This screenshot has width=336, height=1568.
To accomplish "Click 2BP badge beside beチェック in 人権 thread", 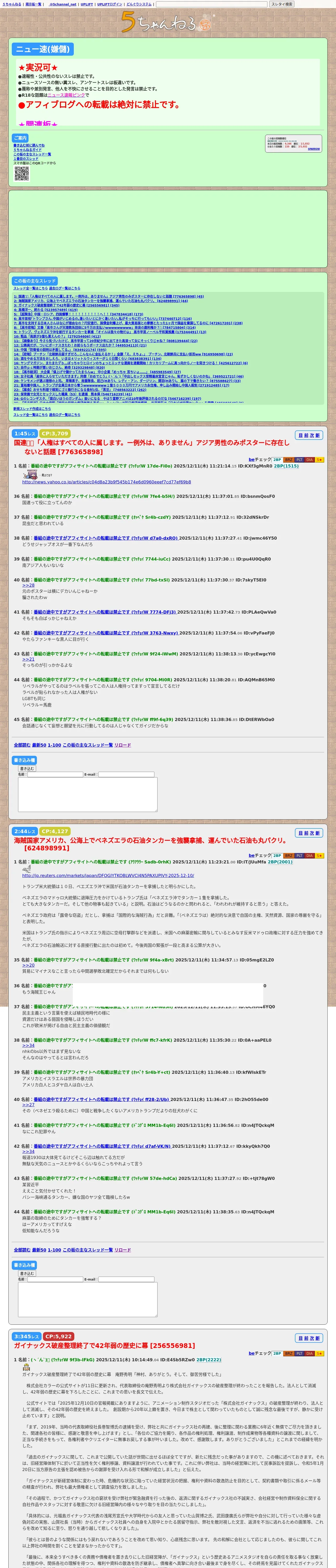I will pyautogui.click(x=277, y=460).
